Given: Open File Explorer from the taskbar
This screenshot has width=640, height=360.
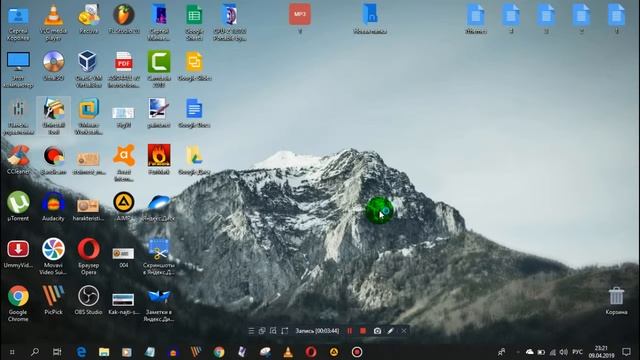Looking at the screenshot, I should pos(104,352).
